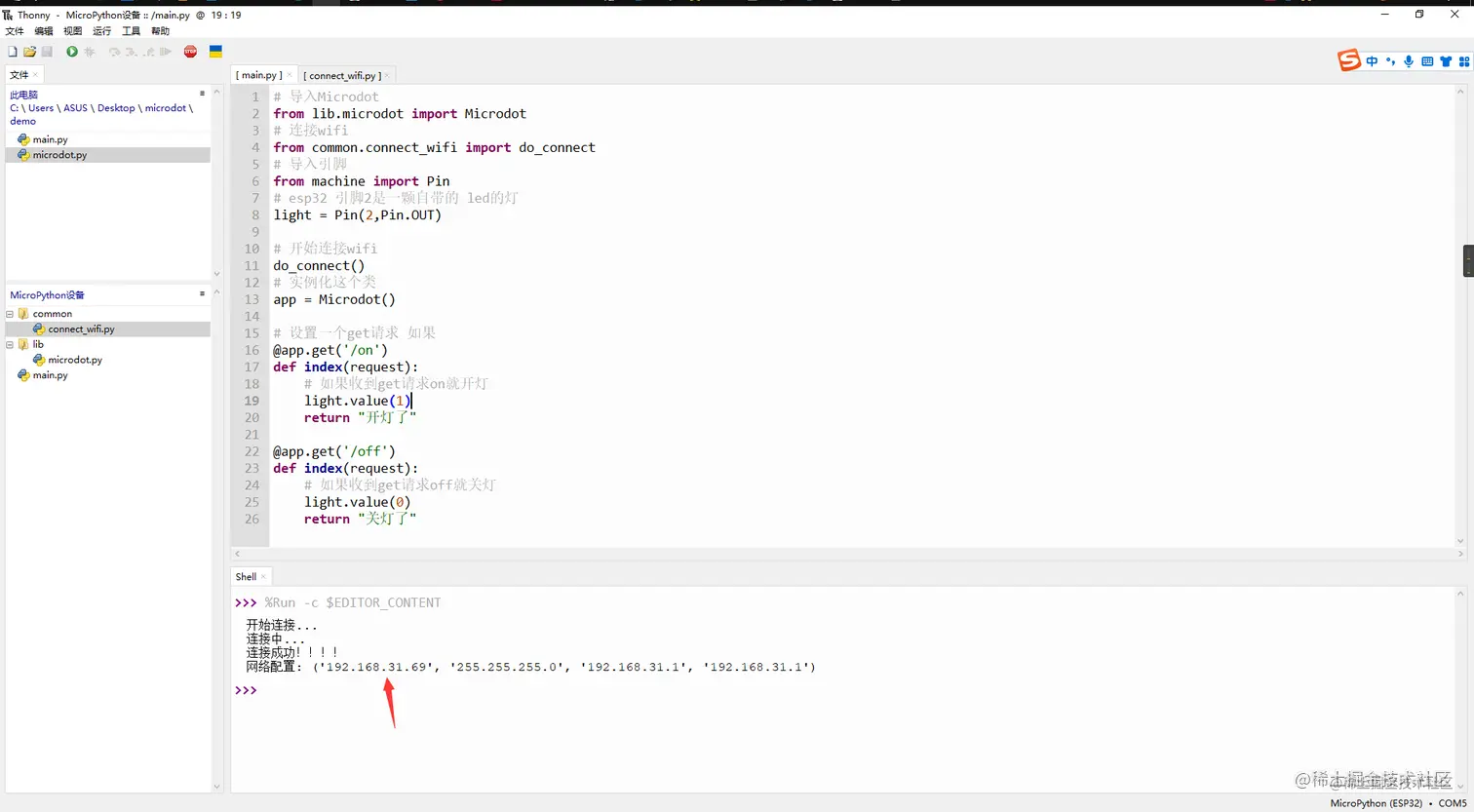Toggle punctuation mode on the Sogou bar

(x=1390, y=61)
